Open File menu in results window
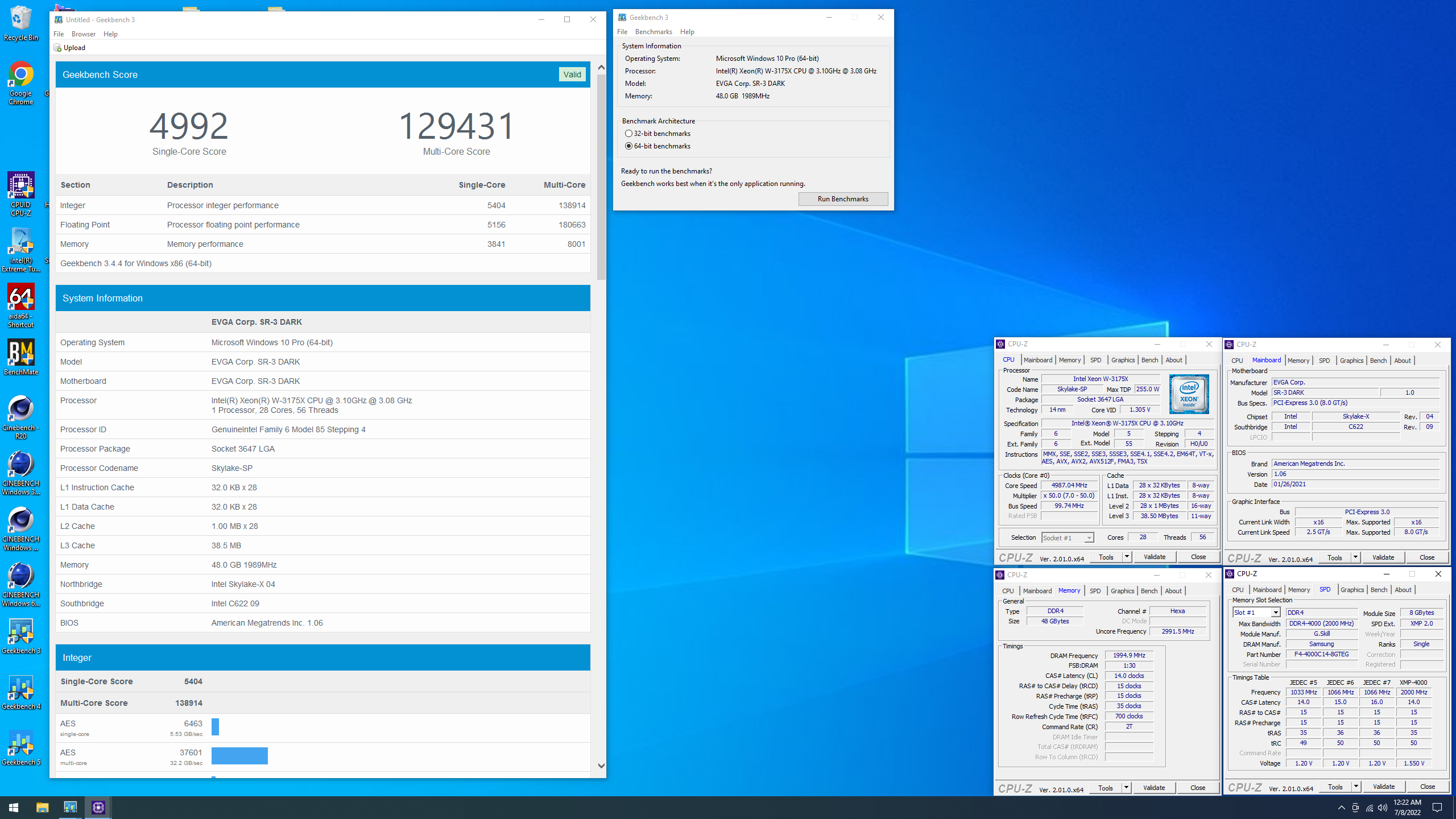1456x819 pixels. 59,34
